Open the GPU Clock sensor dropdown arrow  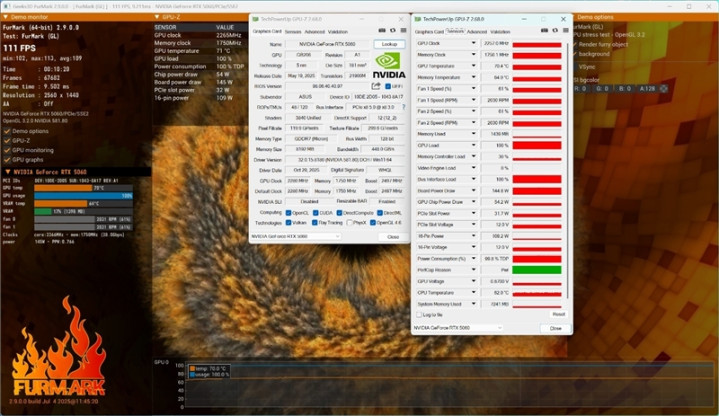pyautogui.click(x=473, y=44)
